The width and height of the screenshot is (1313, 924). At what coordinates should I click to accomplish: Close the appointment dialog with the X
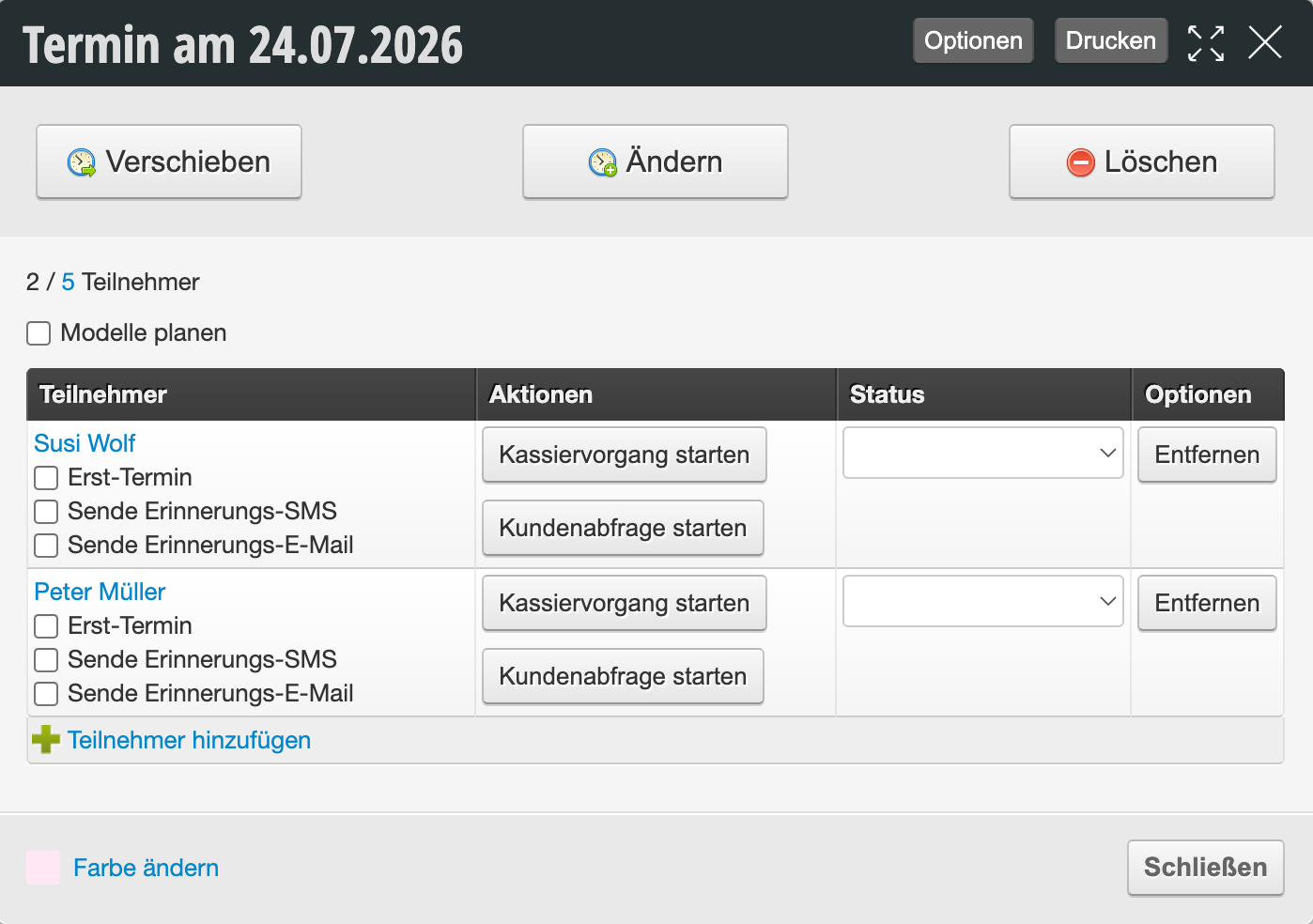point(1265,42)
